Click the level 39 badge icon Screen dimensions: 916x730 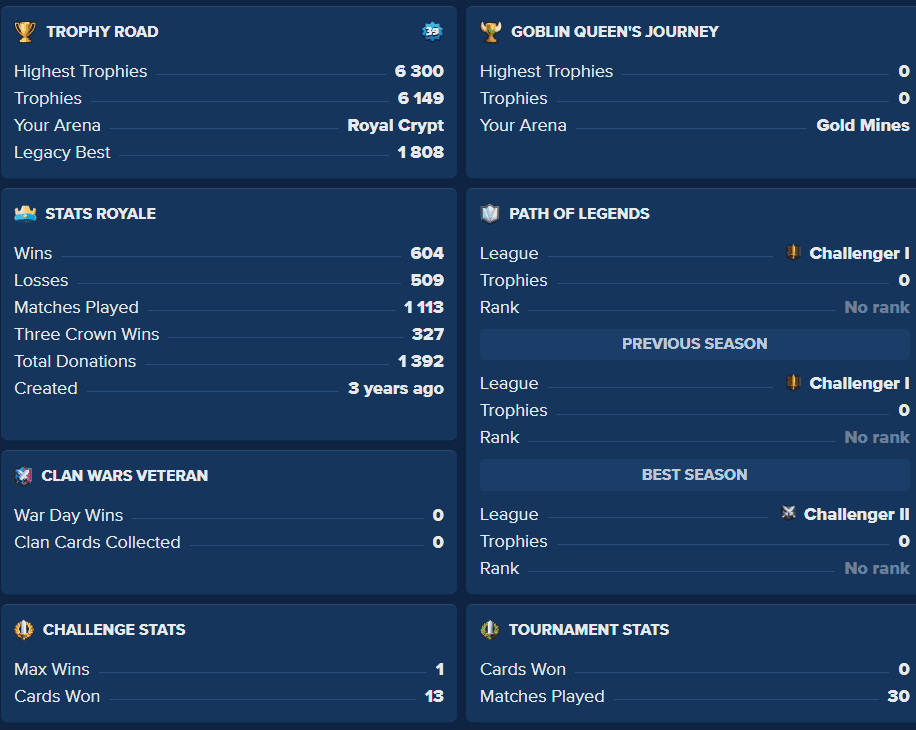[x=432, y=31]
